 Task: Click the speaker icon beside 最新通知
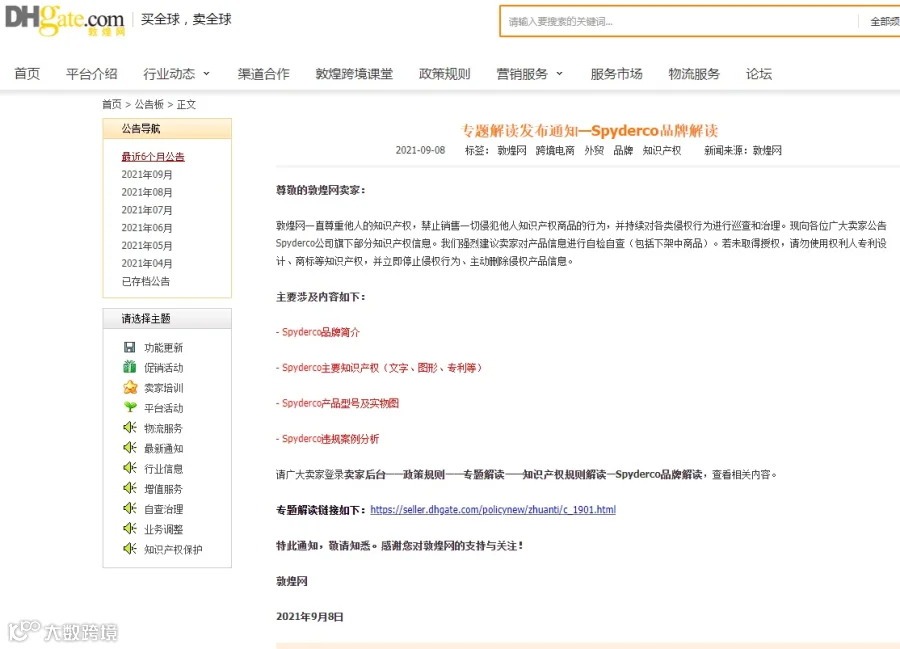point(130,448)
